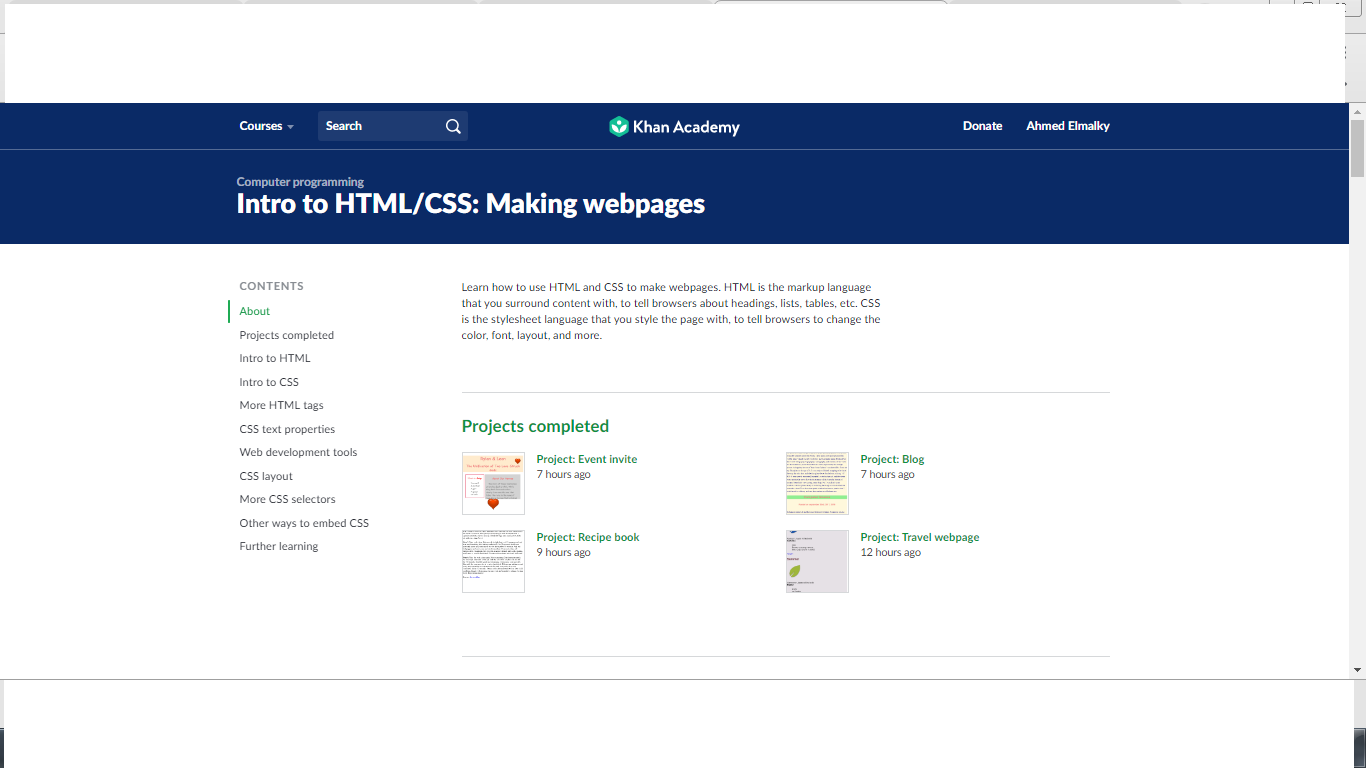The width and height of the screenshot is (1366, 768).
Task: Open the Courses dropdown menu
Action: [267, 126]
